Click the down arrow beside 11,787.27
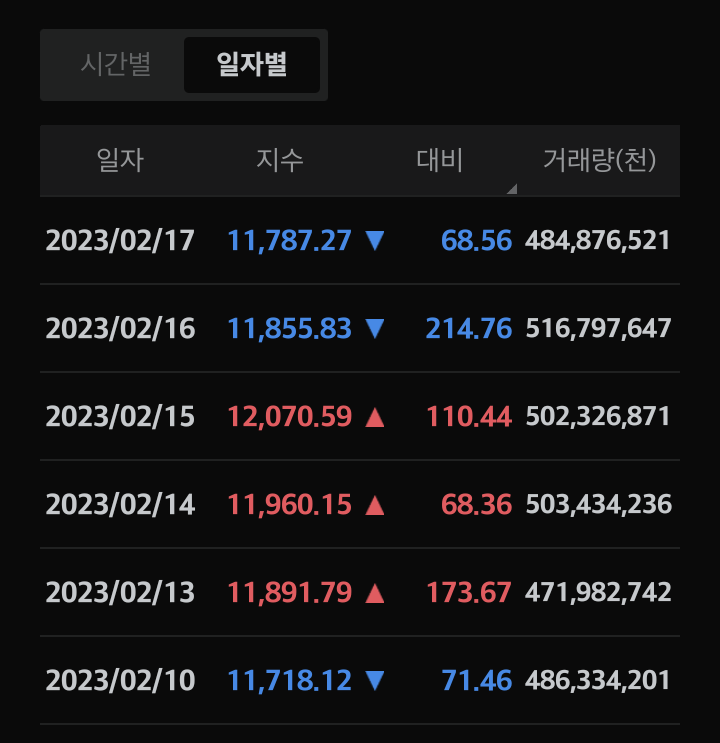 tap(375, 240)
